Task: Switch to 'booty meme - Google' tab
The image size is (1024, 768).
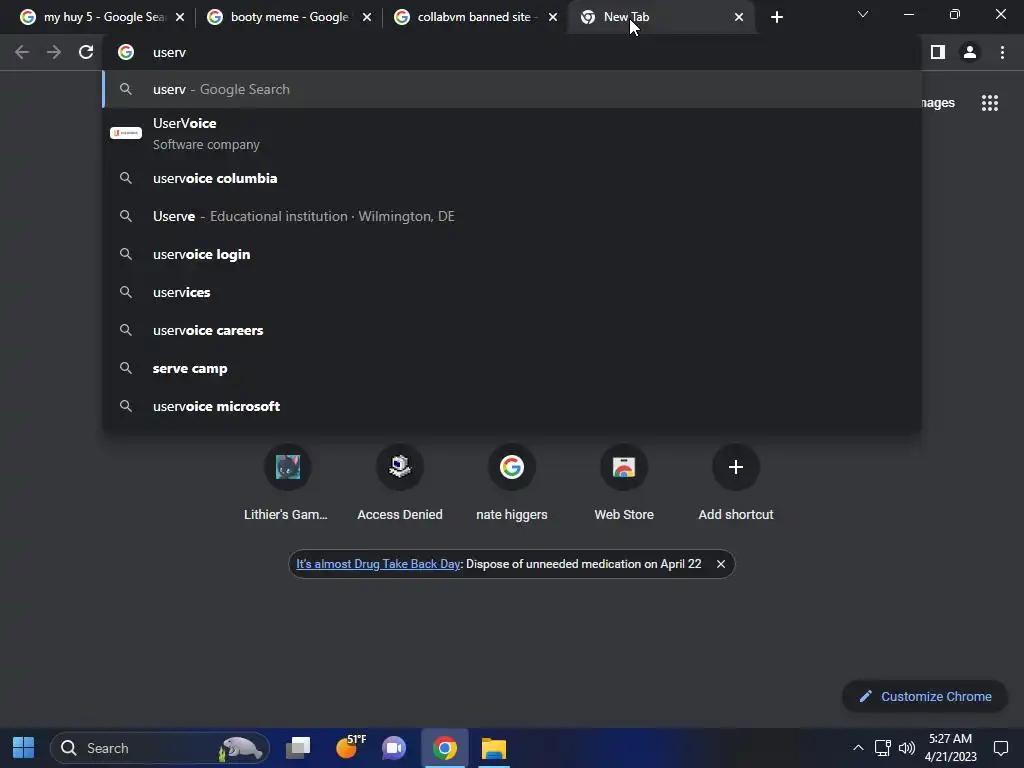Action: coord(289,17)
